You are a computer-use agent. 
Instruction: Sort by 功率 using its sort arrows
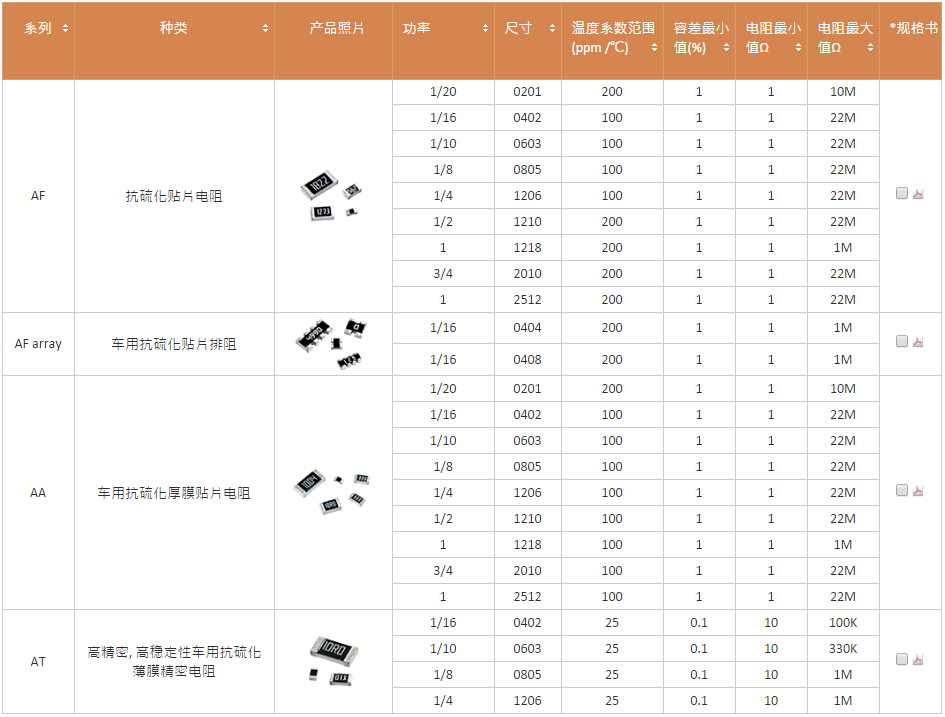pos(485,29)
